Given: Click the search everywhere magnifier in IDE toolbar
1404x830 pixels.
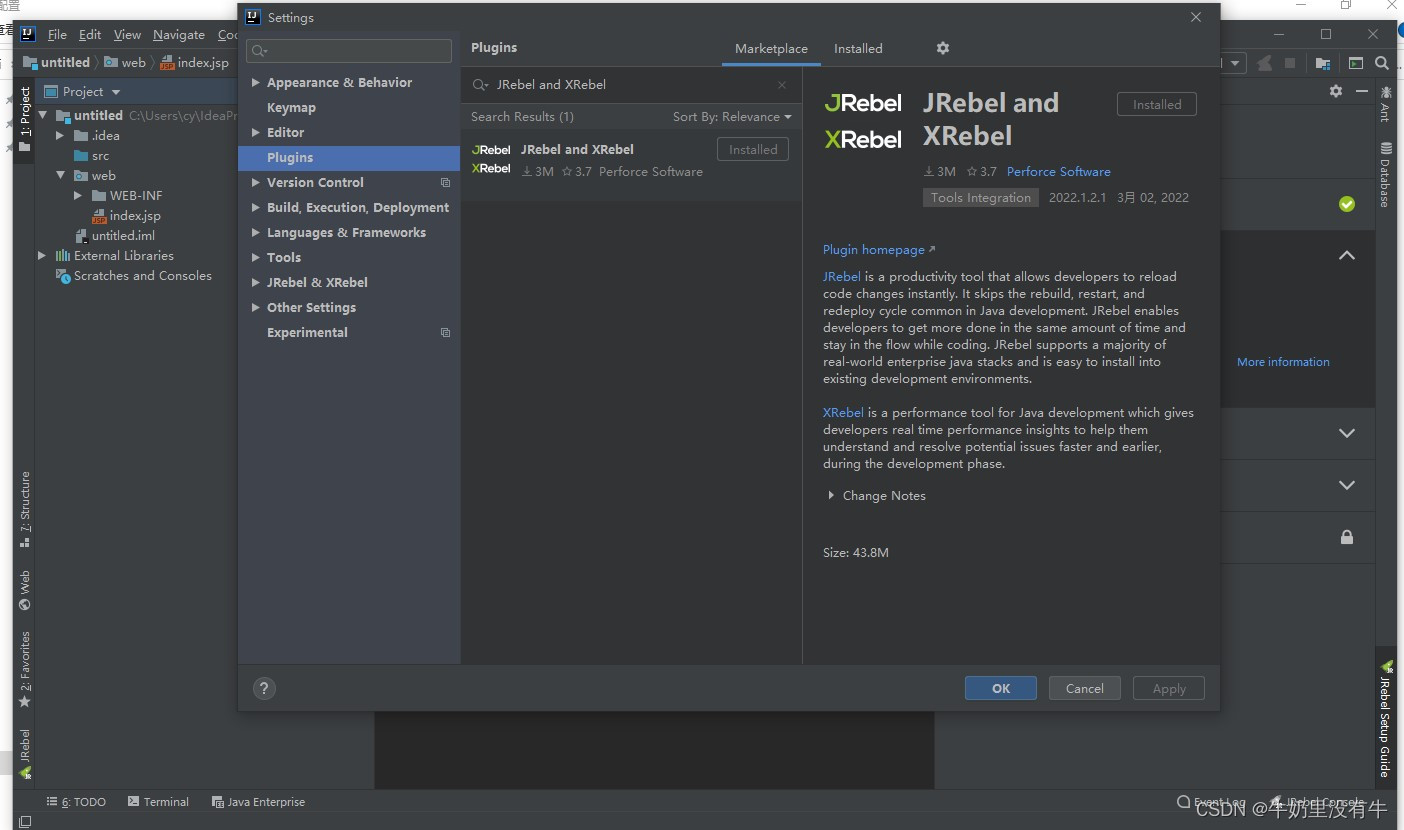Looking at the screenshot, I should click(x=1382, y=63).
